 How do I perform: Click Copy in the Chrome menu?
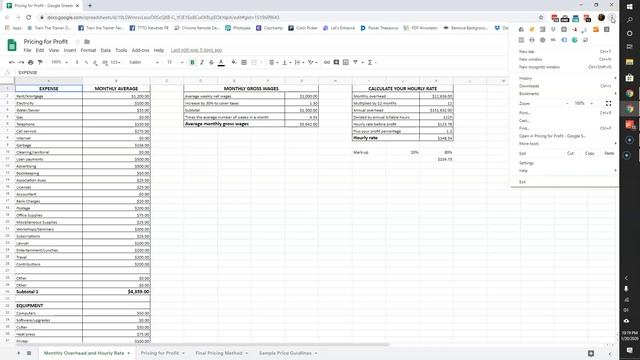[589, 153]
